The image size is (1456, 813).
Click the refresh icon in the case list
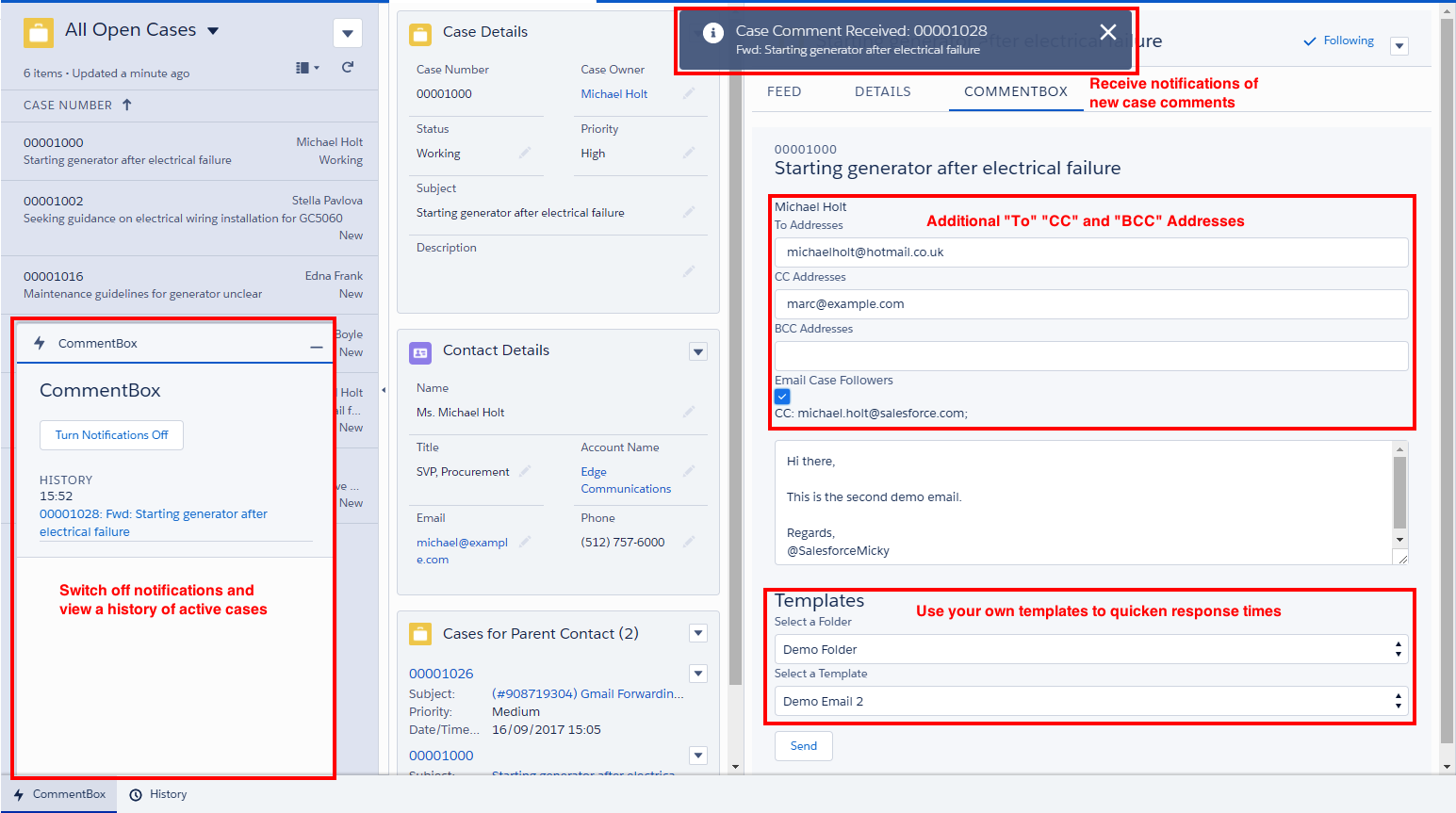point(348,67)
